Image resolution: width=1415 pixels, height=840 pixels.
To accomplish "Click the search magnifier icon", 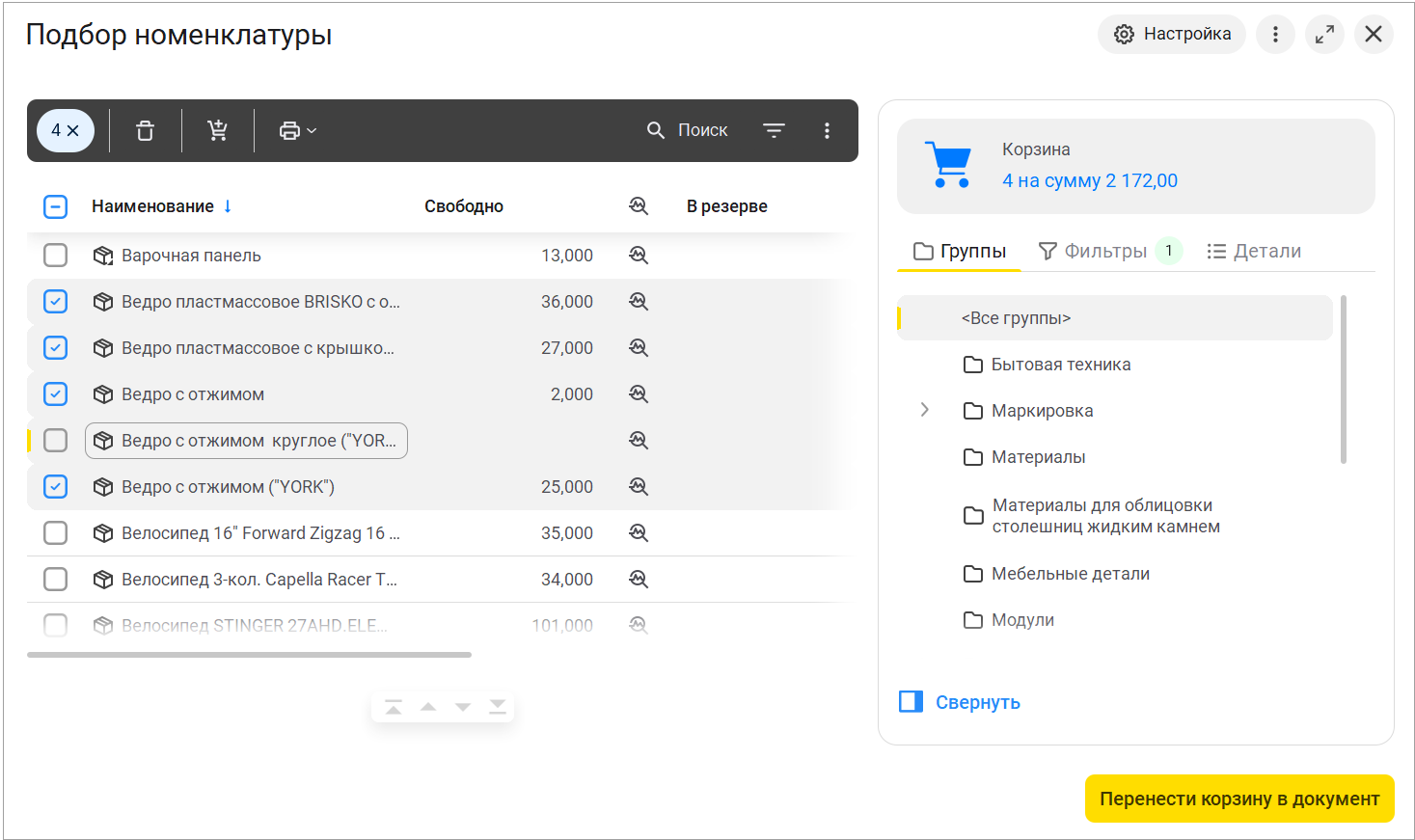I will point(656,130).
